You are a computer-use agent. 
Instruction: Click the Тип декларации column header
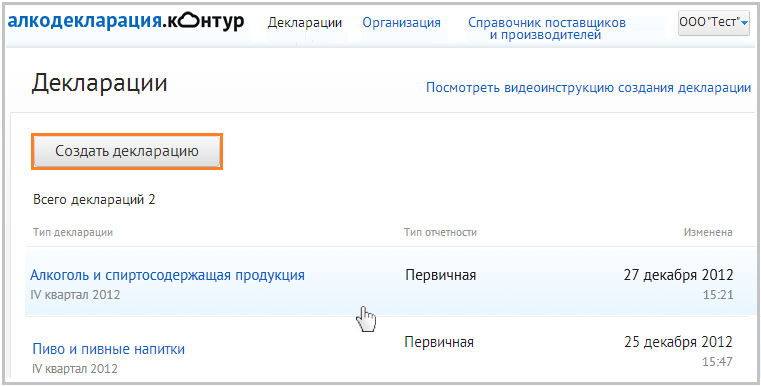[x=73, y=233]
